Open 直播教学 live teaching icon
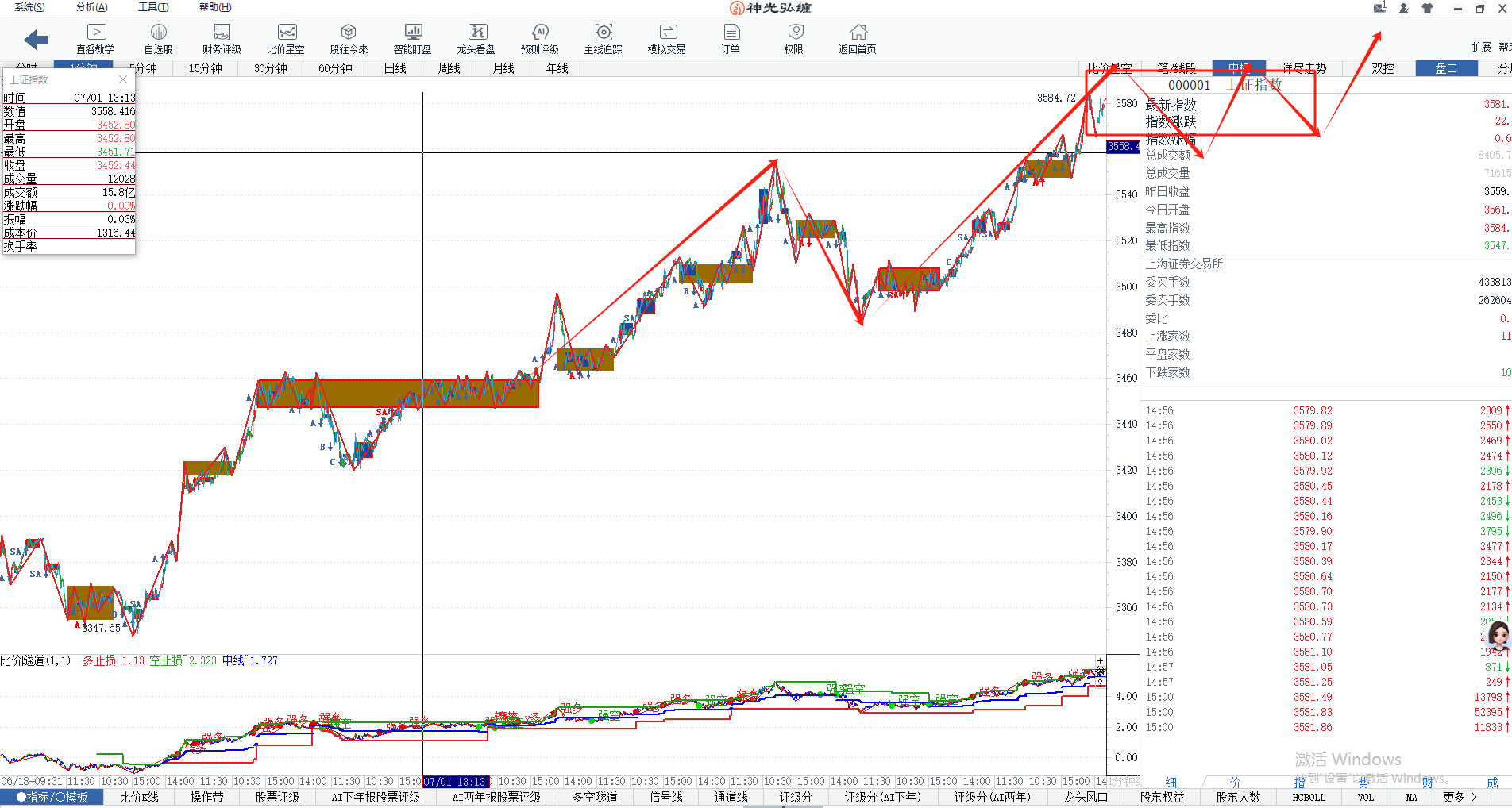 (95, 38)
